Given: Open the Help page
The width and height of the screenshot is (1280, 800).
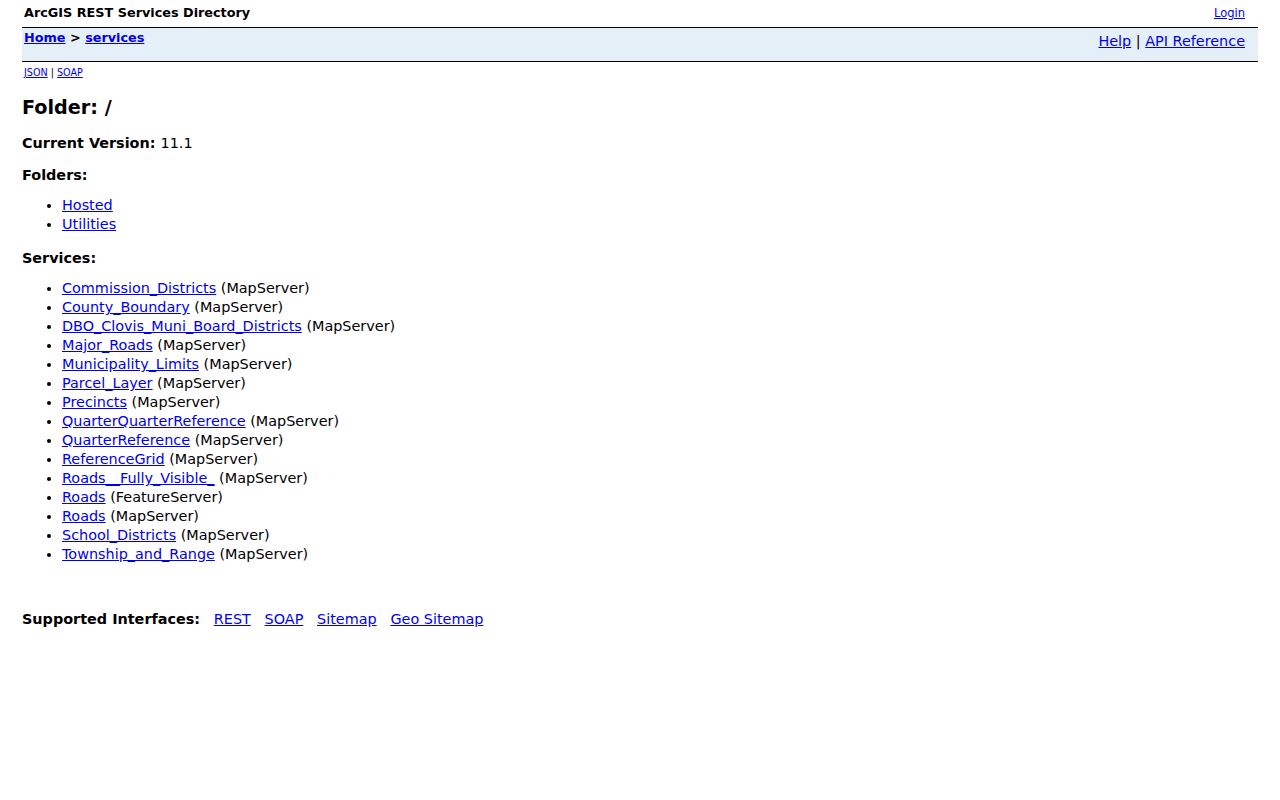Looking at the screenshot, I should pyautogui.click(x=1114, y=41).
